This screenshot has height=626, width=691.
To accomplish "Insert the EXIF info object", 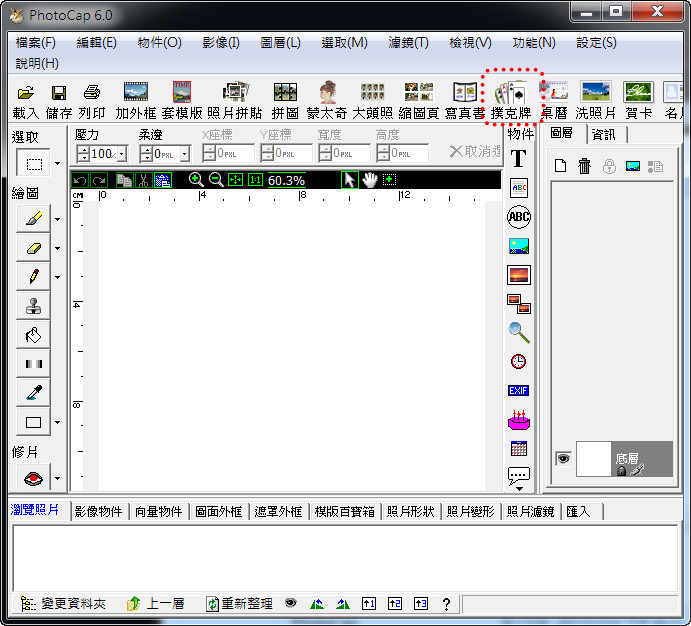I will [518, 390].
